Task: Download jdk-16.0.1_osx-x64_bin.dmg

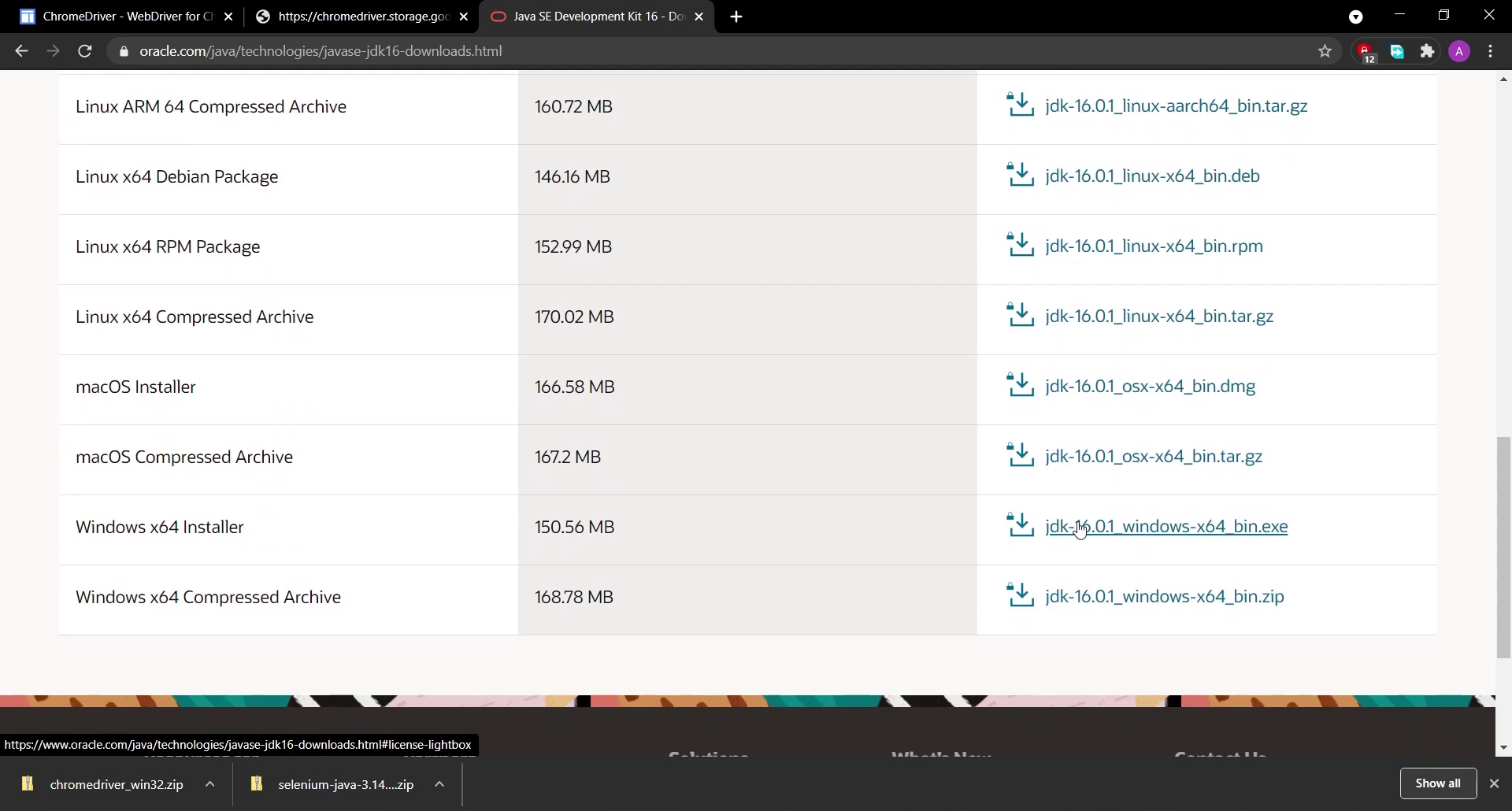Action: point(1151,387)
